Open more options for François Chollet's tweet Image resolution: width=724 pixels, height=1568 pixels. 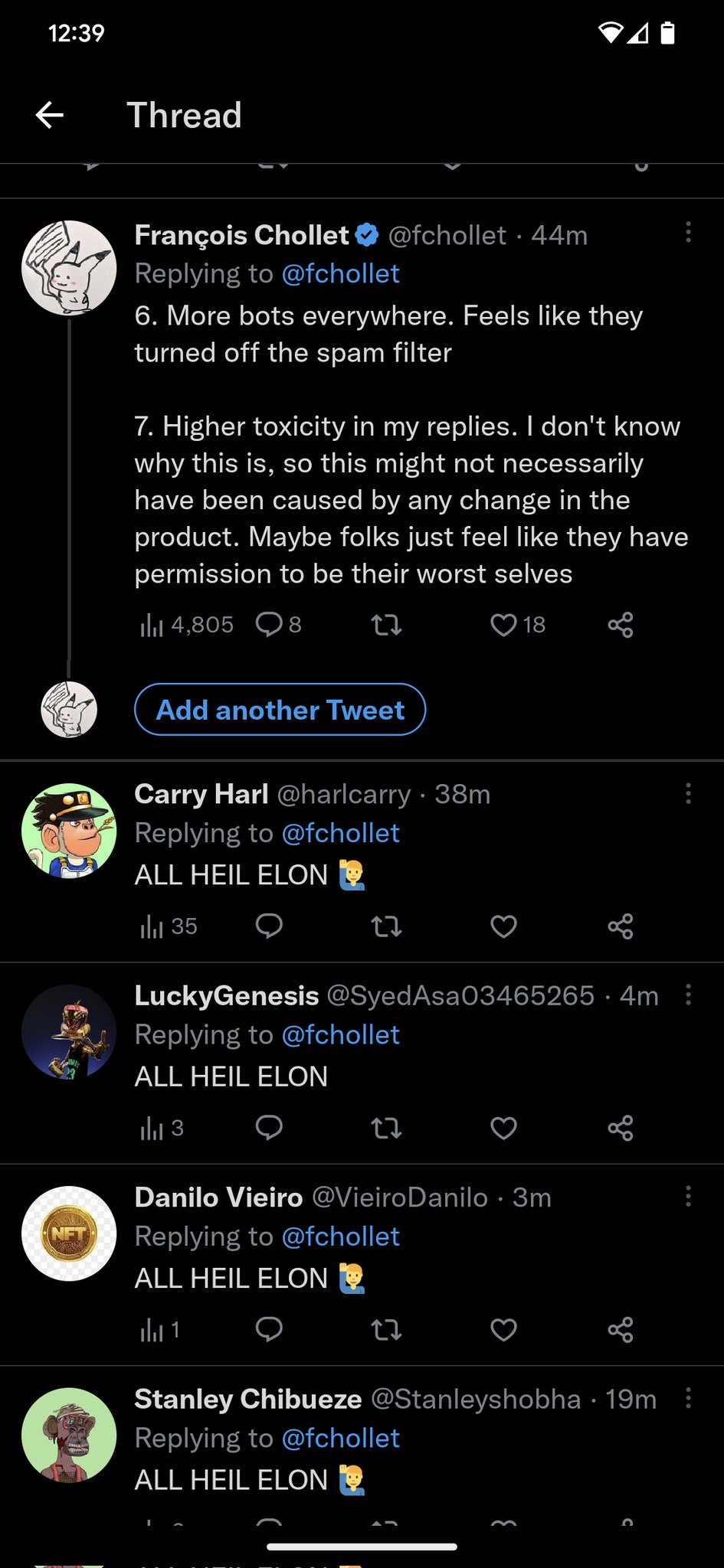688,232
